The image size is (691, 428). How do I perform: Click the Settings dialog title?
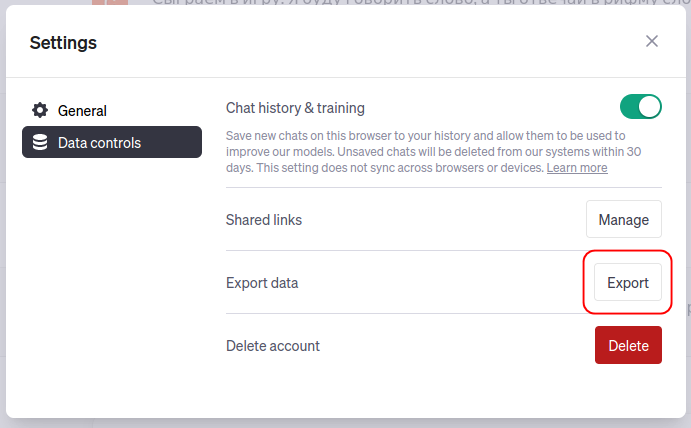pos(63,43)
